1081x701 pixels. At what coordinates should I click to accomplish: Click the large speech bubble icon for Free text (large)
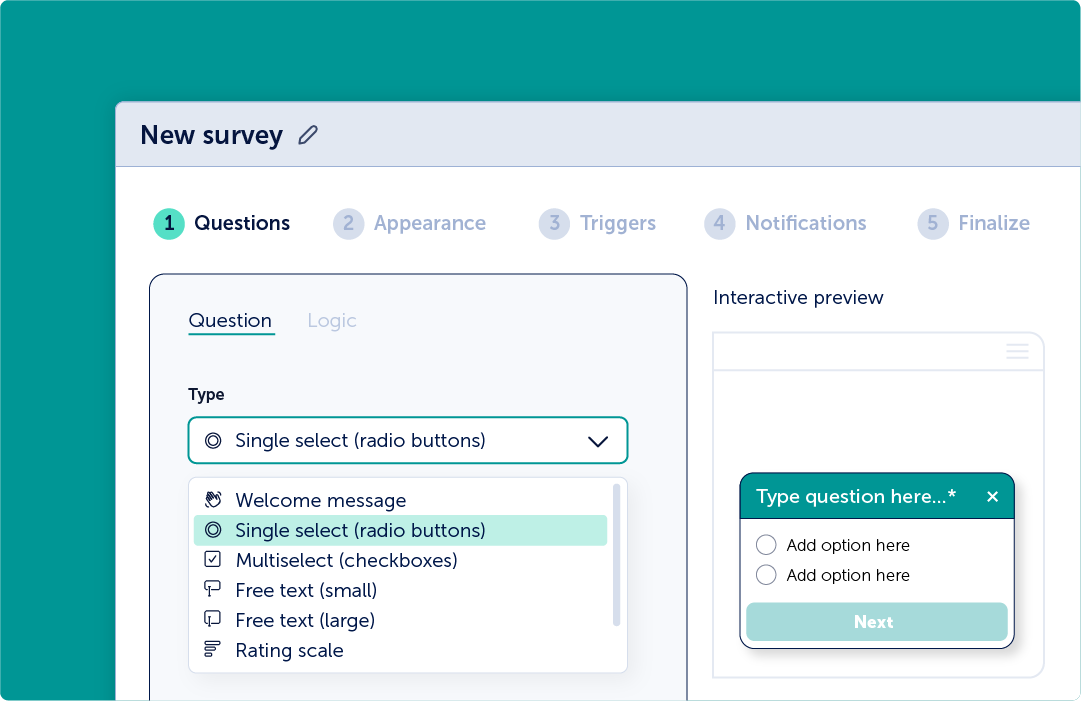(x=212, y=620)
